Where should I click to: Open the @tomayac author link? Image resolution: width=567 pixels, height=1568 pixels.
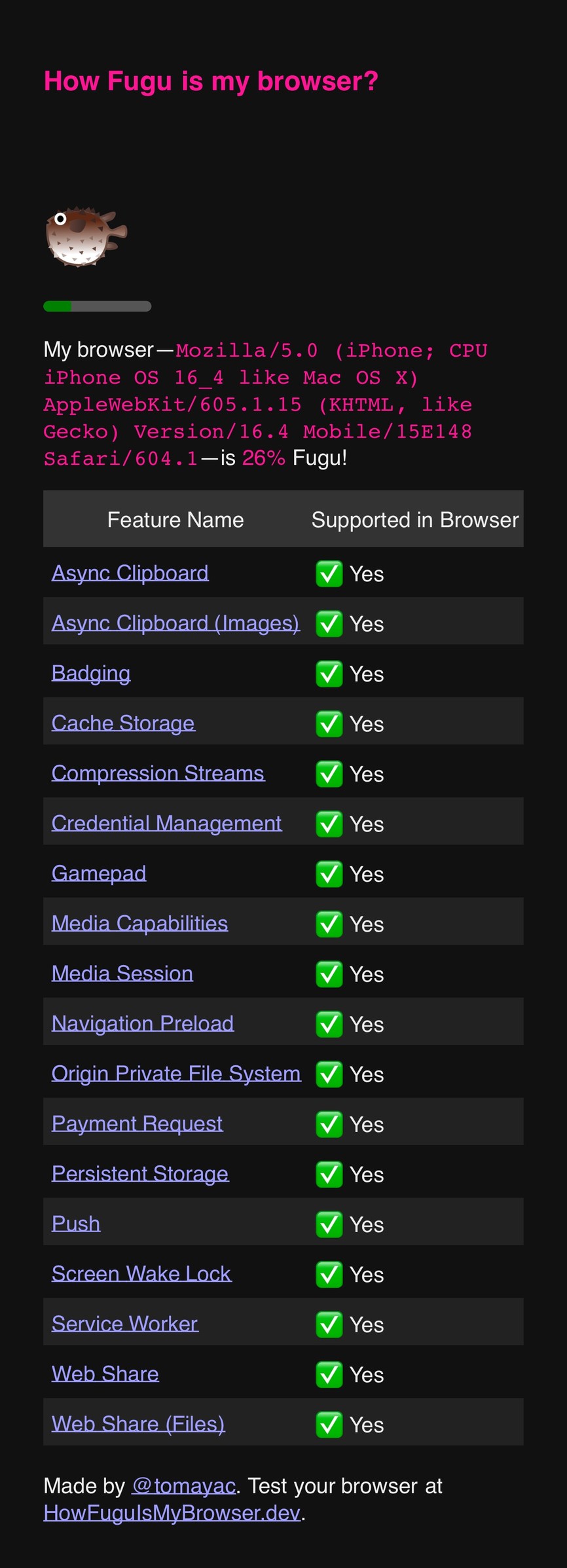pos(183,1486)
